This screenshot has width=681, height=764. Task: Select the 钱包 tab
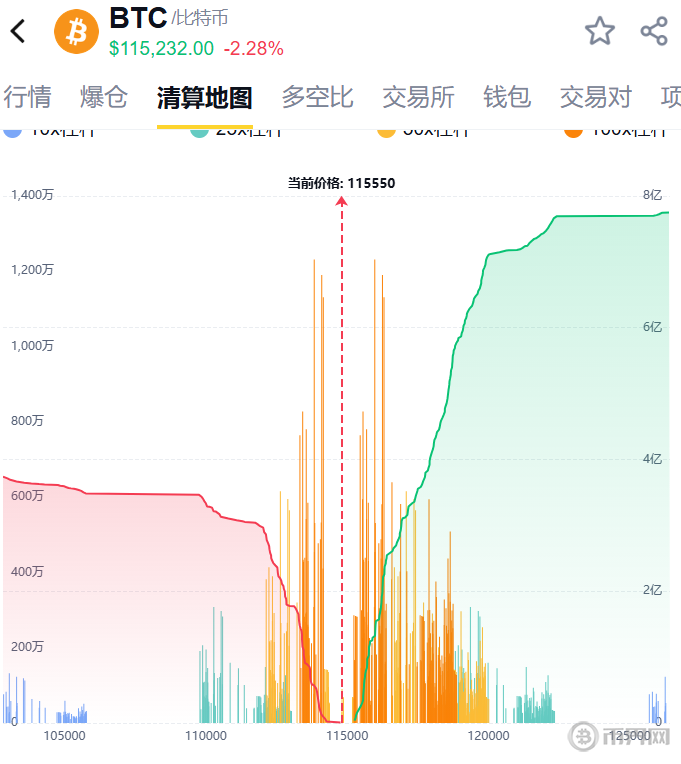point(507,97)
